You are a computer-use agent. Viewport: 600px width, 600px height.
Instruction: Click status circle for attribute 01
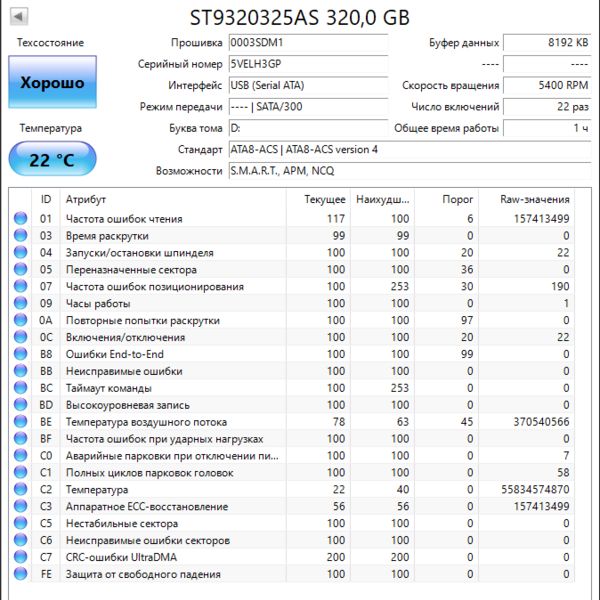21,218
